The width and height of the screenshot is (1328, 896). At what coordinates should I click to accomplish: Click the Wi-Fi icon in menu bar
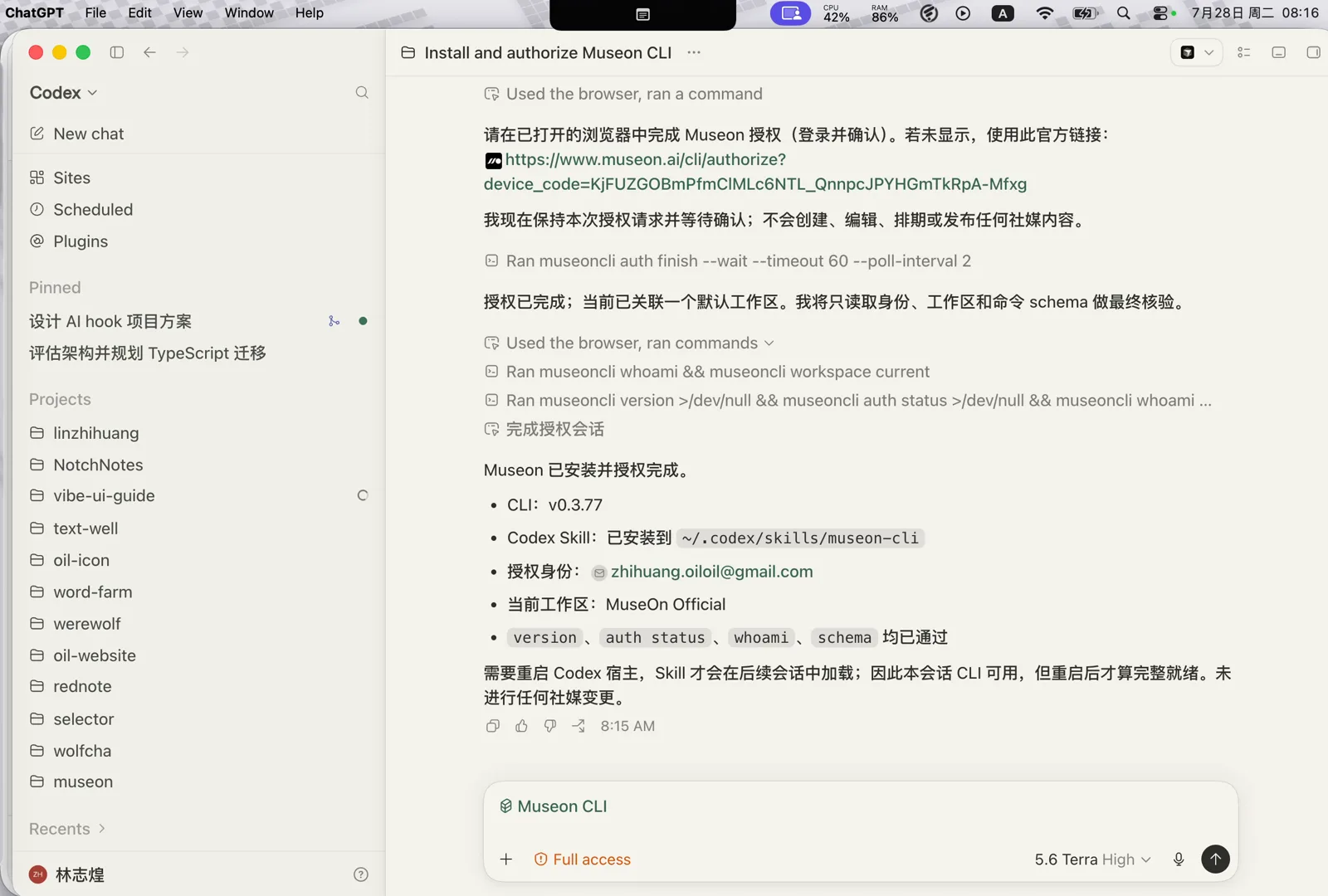1045,12
